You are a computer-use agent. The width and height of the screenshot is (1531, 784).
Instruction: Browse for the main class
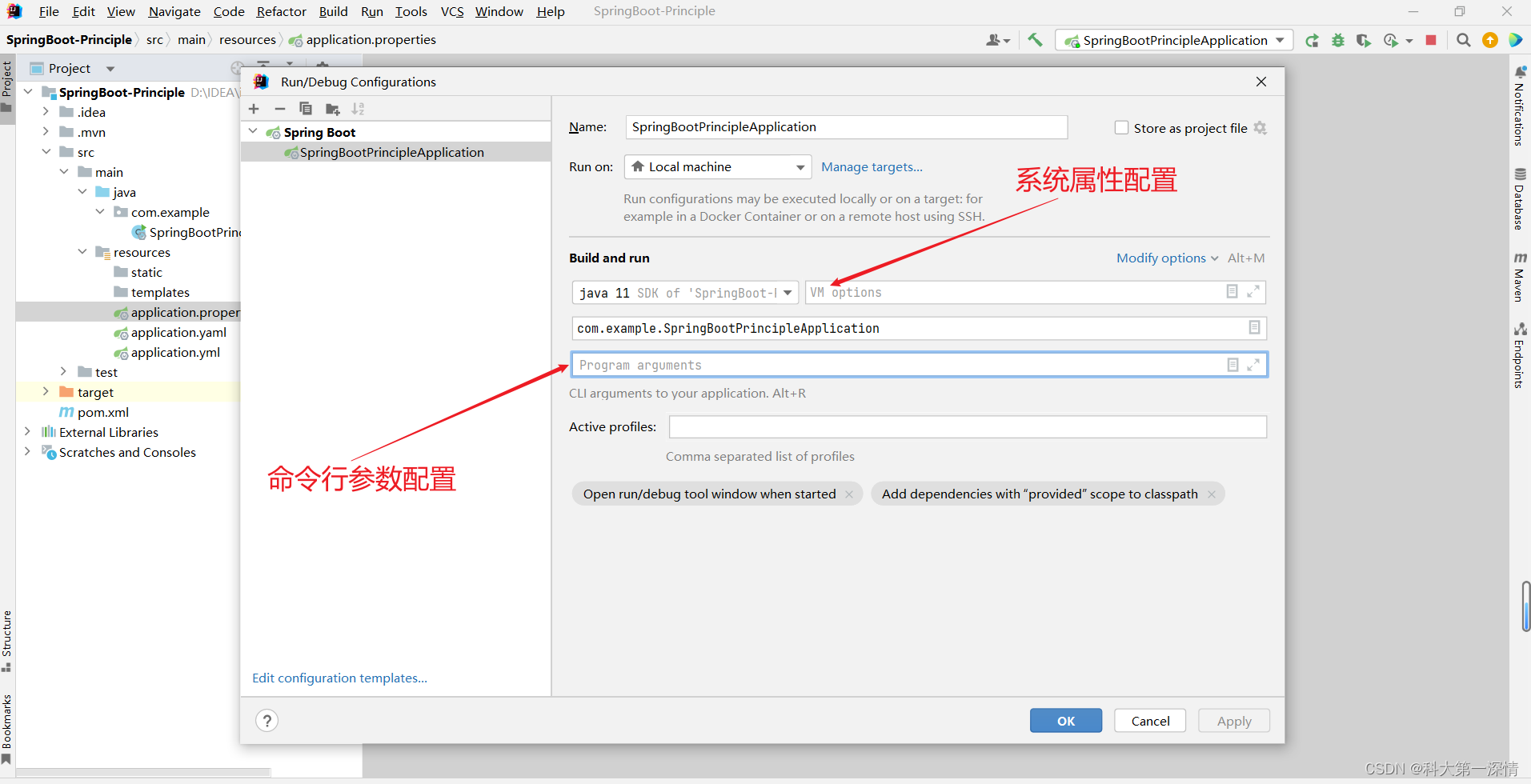tap(1254, 327)
